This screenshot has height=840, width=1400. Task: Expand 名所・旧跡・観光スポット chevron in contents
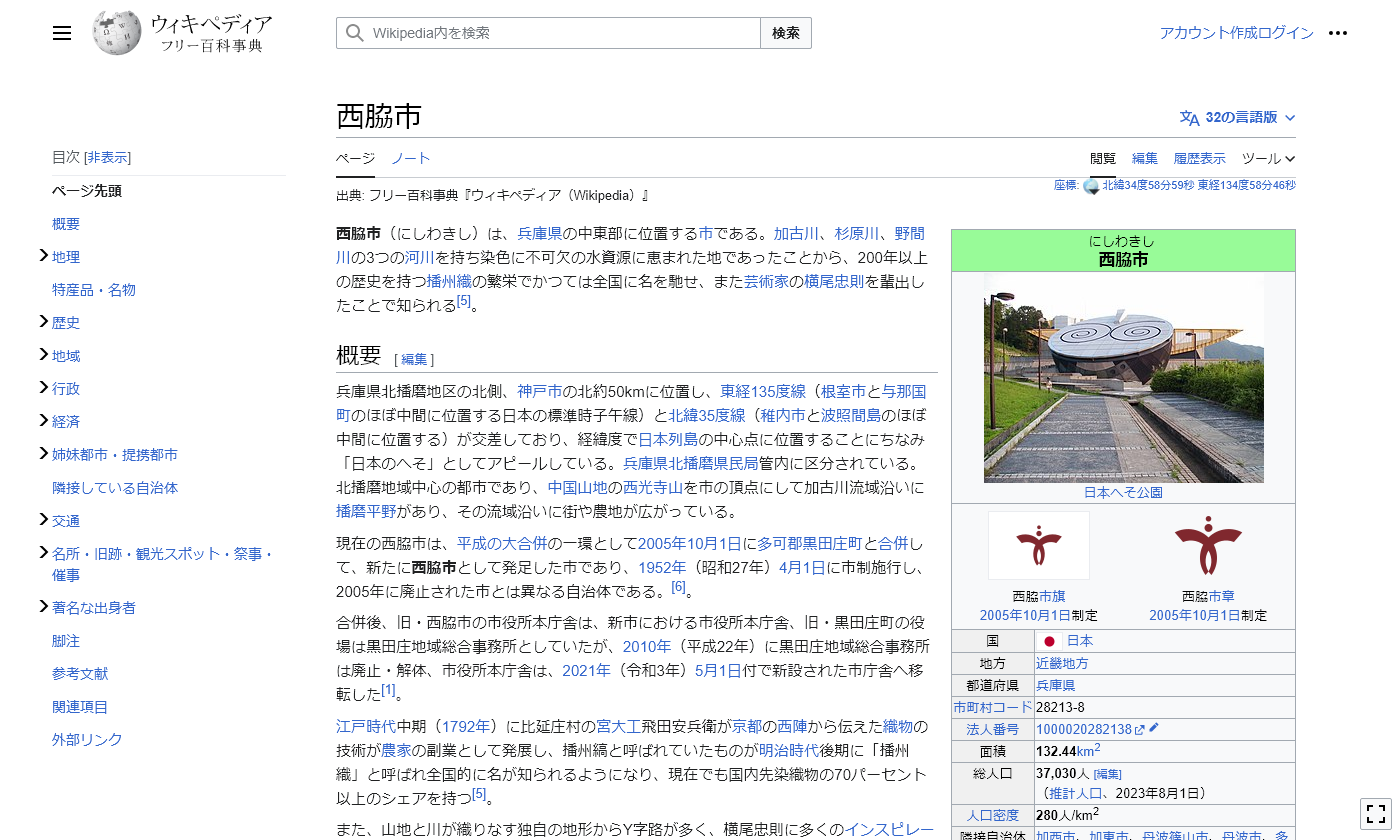point(43,553)
